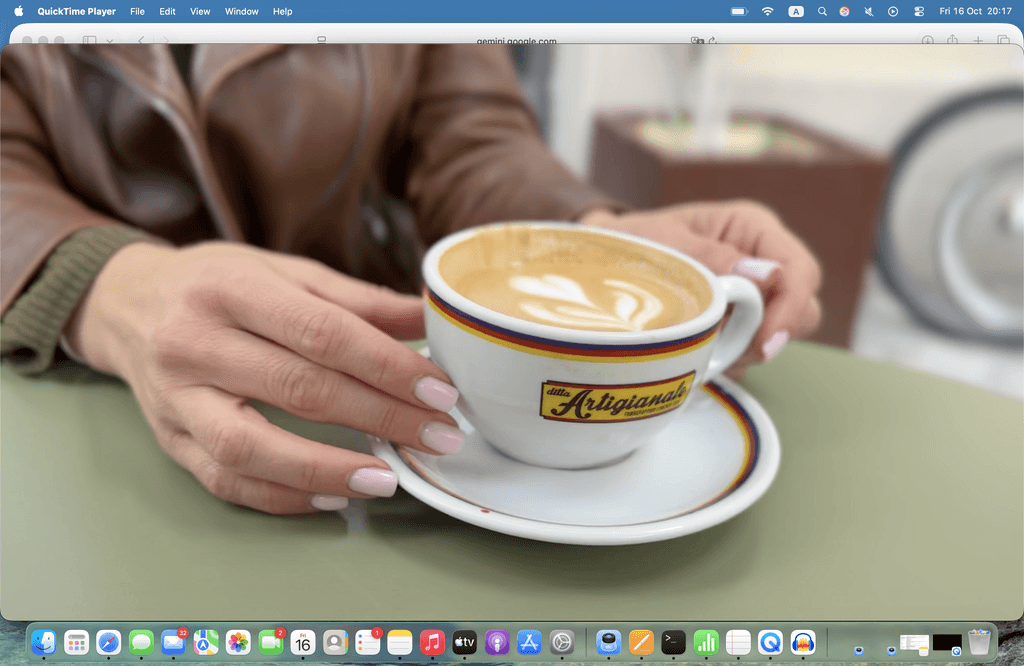Open the View menu
1024x666 pixels.
[200, 11]
